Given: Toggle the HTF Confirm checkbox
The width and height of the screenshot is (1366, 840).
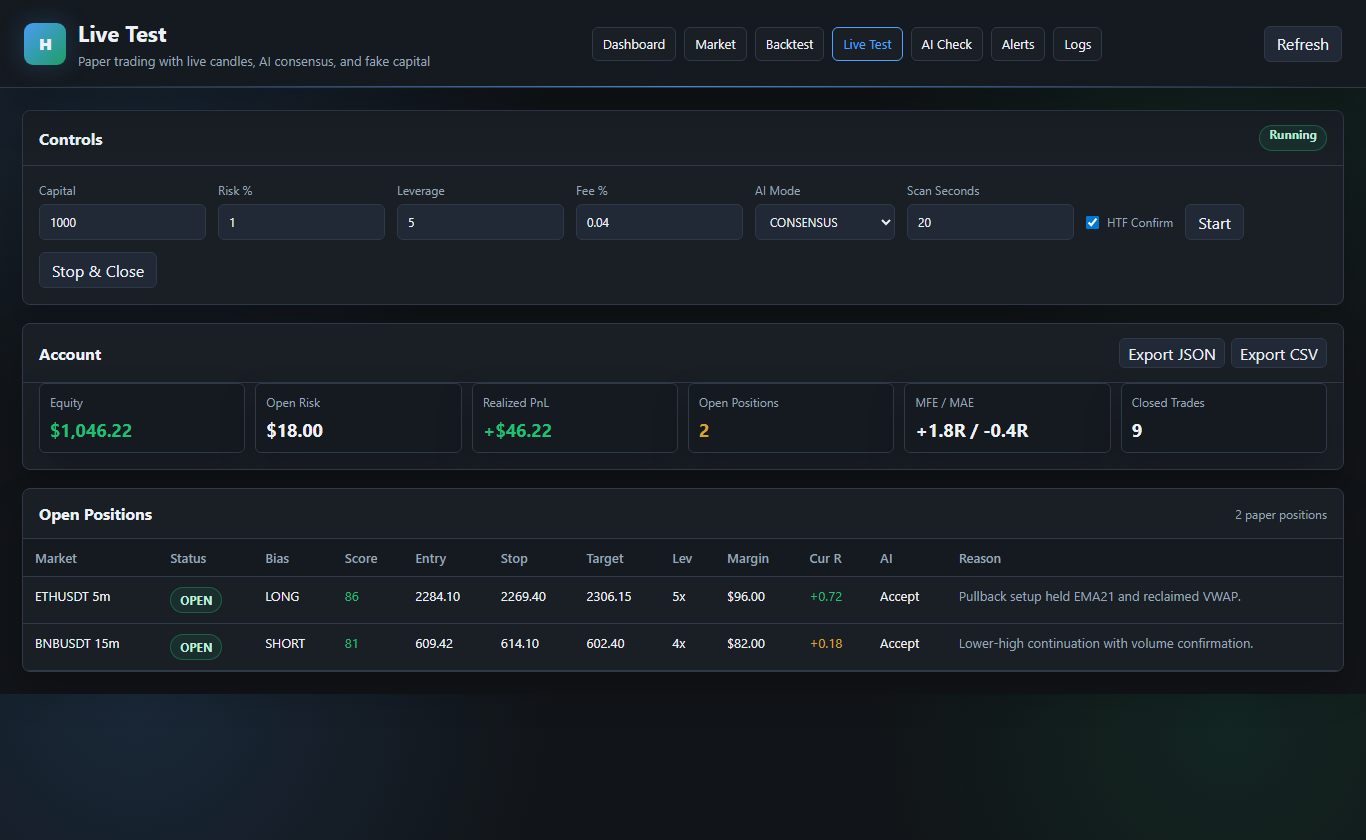Looking at the screenshot, I should pyautogui.click(x=1092, y=222).
